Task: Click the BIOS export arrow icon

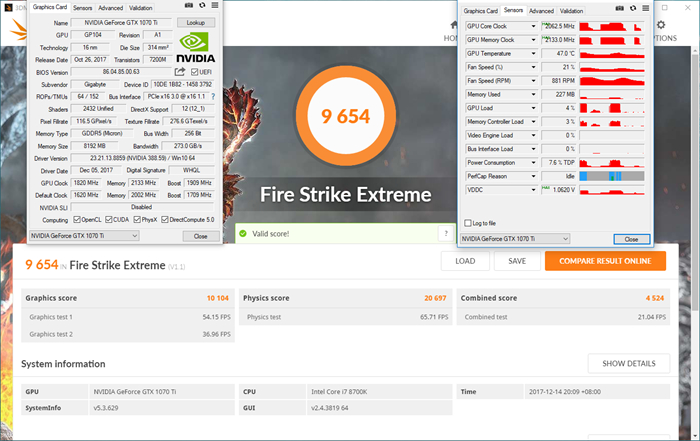Action: (x=180, y=72)
